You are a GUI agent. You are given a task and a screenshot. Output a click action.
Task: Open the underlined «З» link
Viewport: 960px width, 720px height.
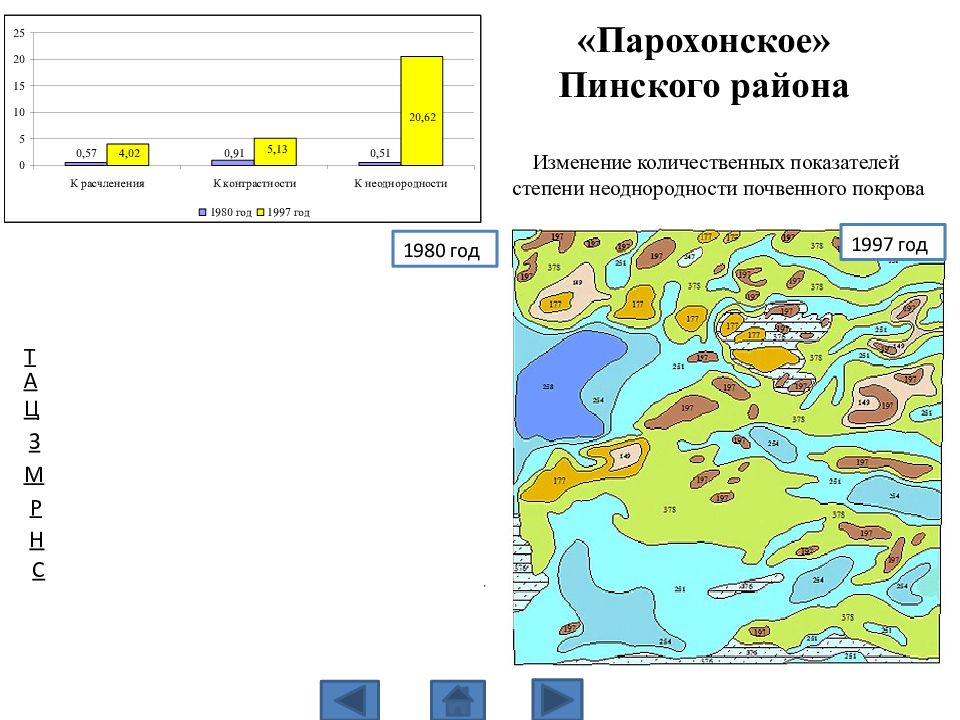pos(34,441)
